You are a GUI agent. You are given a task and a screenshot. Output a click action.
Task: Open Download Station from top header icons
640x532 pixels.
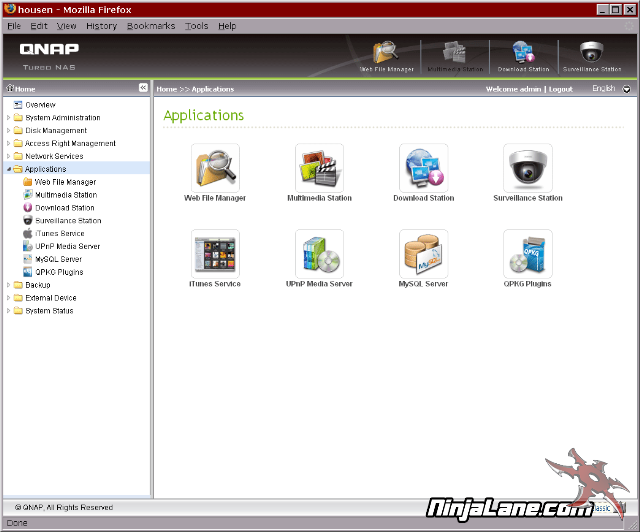[x=523, y=56]
